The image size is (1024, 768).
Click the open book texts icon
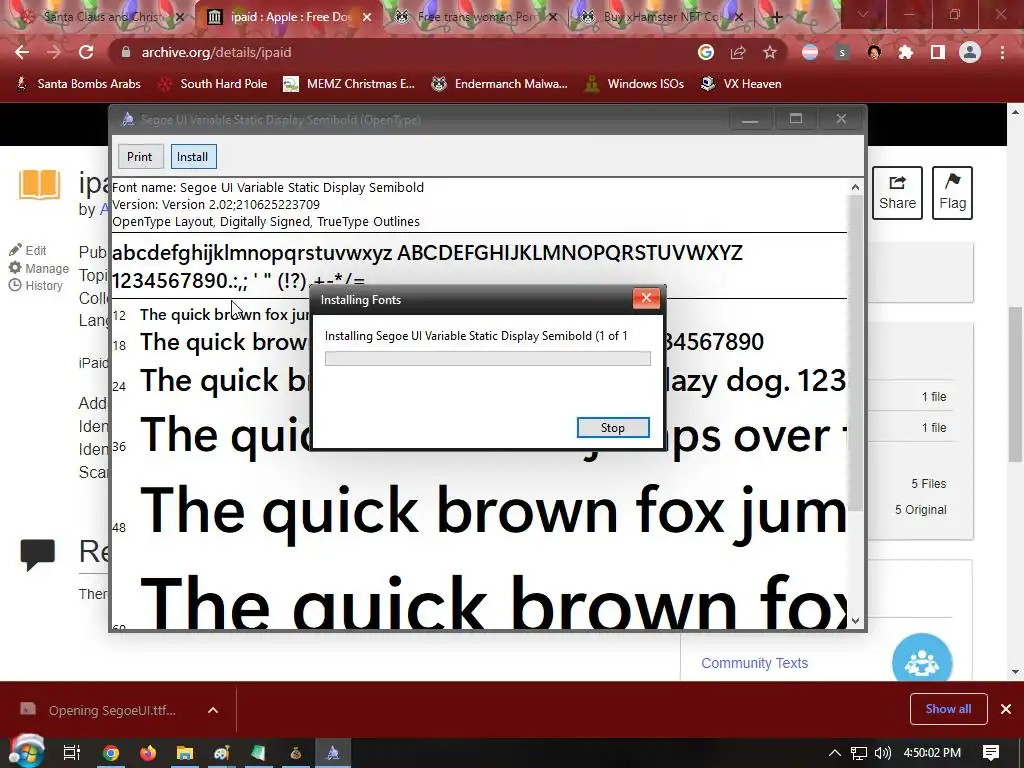(x=39, y=184)
